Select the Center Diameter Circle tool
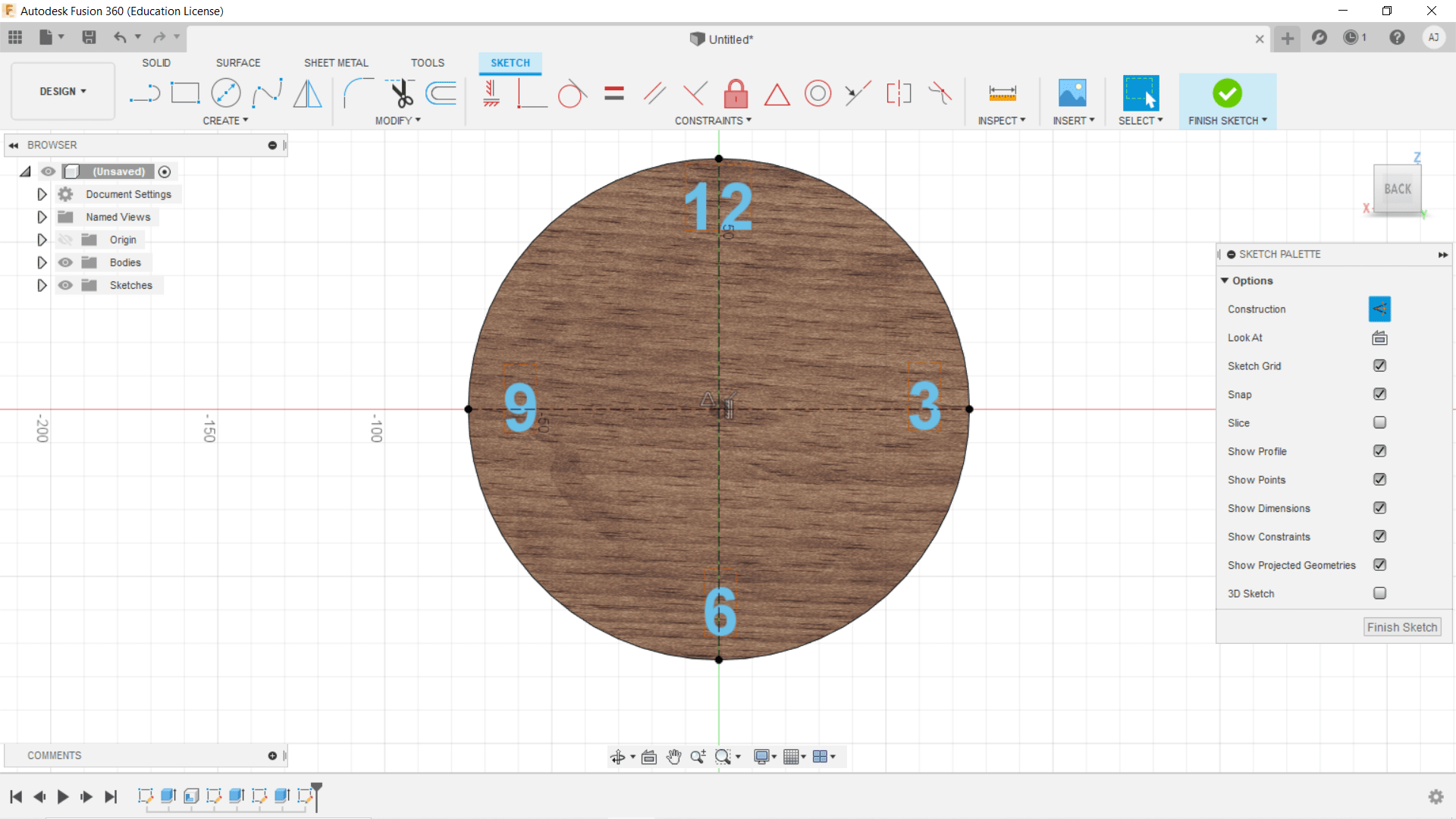The image size is (1456, 819). click(225, 93)
